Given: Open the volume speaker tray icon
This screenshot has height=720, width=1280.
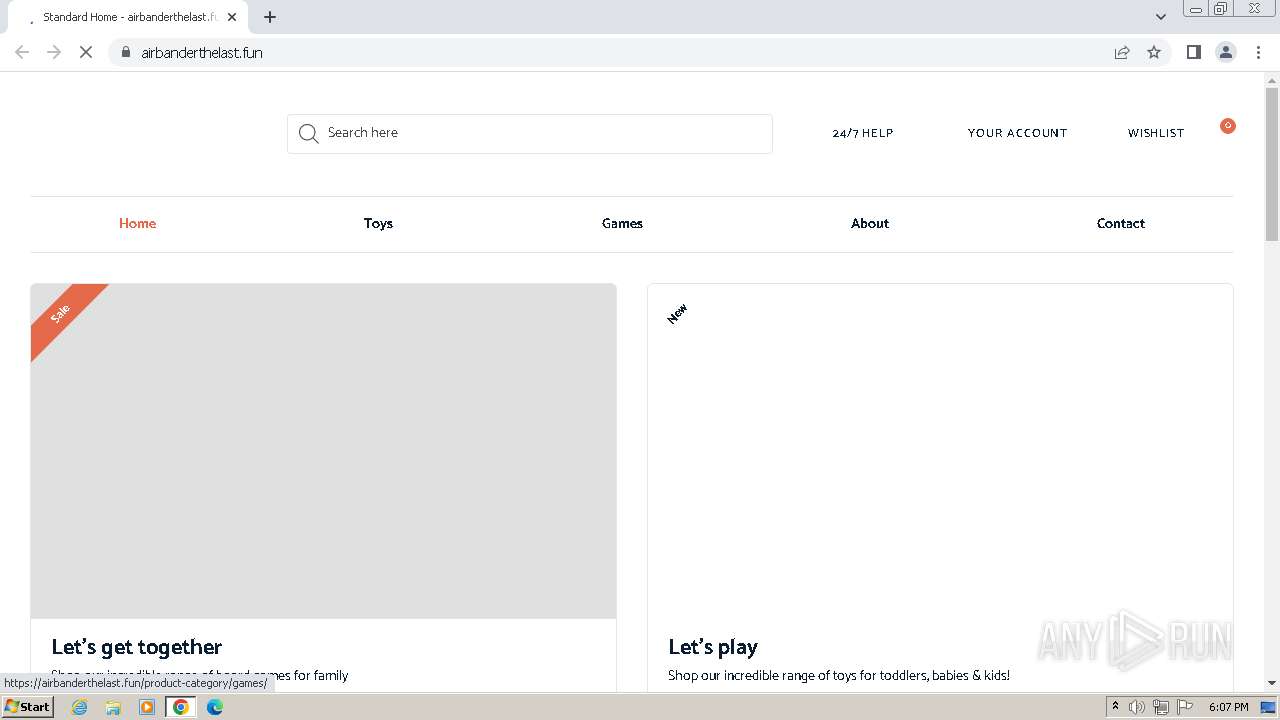Looking at the screenshot, I should click(1137, 707).
